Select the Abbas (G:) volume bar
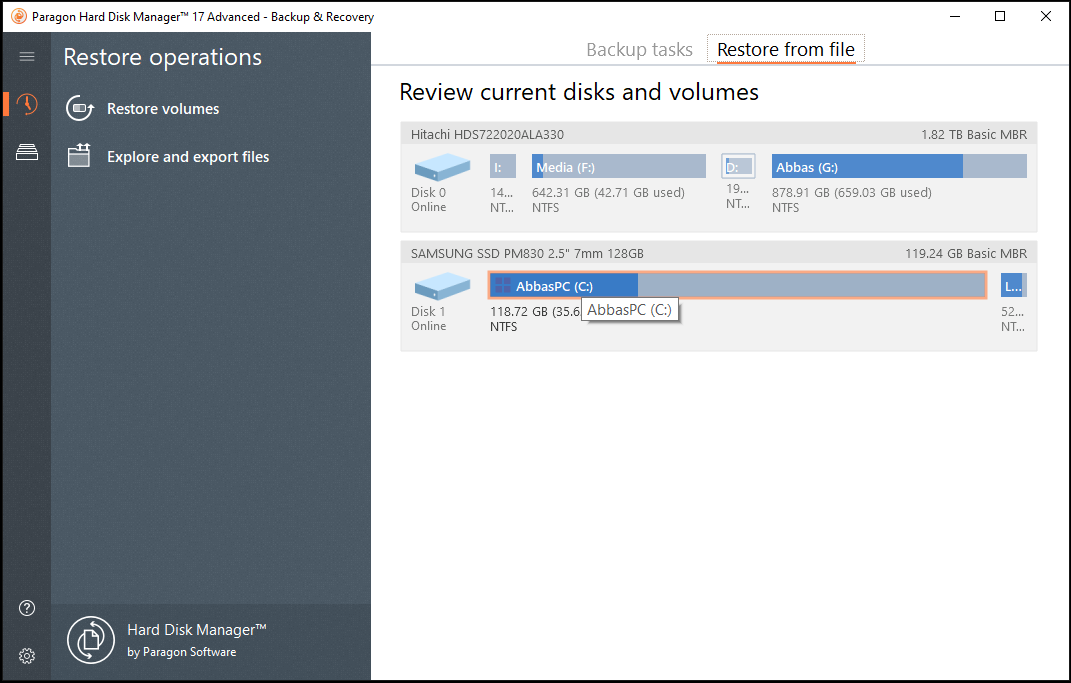1071x683 pixels. (x=899, y=167)
